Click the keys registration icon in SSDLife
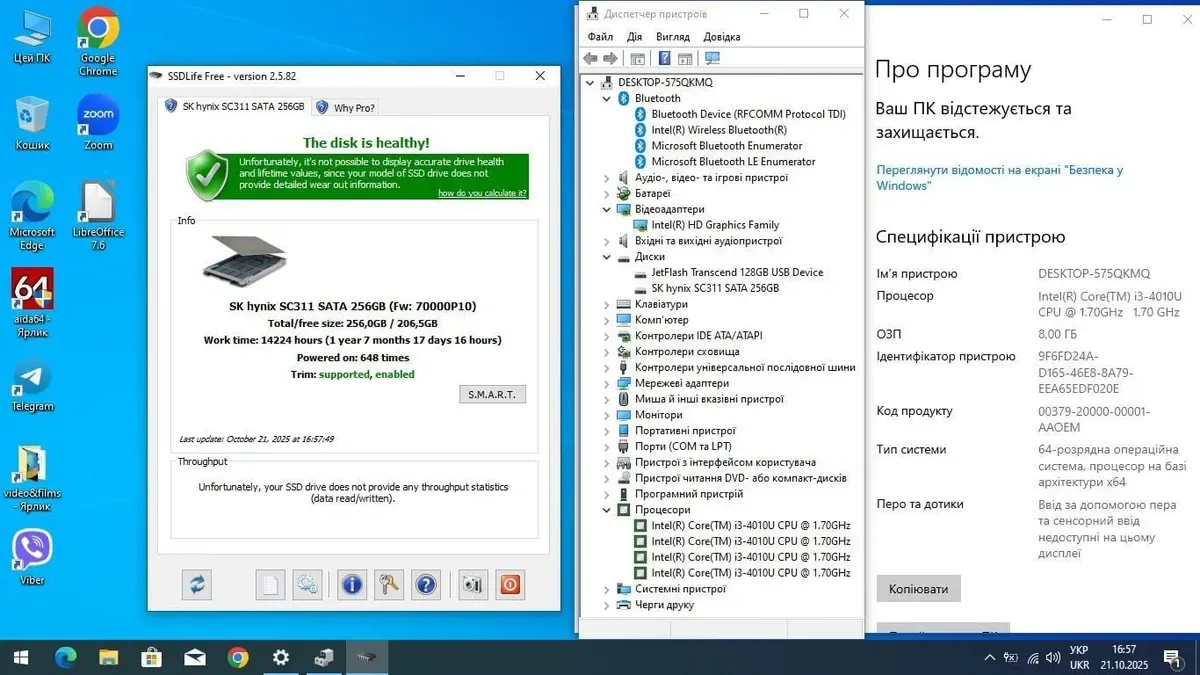Viewport: 1200px width, 675px height. 389,585
